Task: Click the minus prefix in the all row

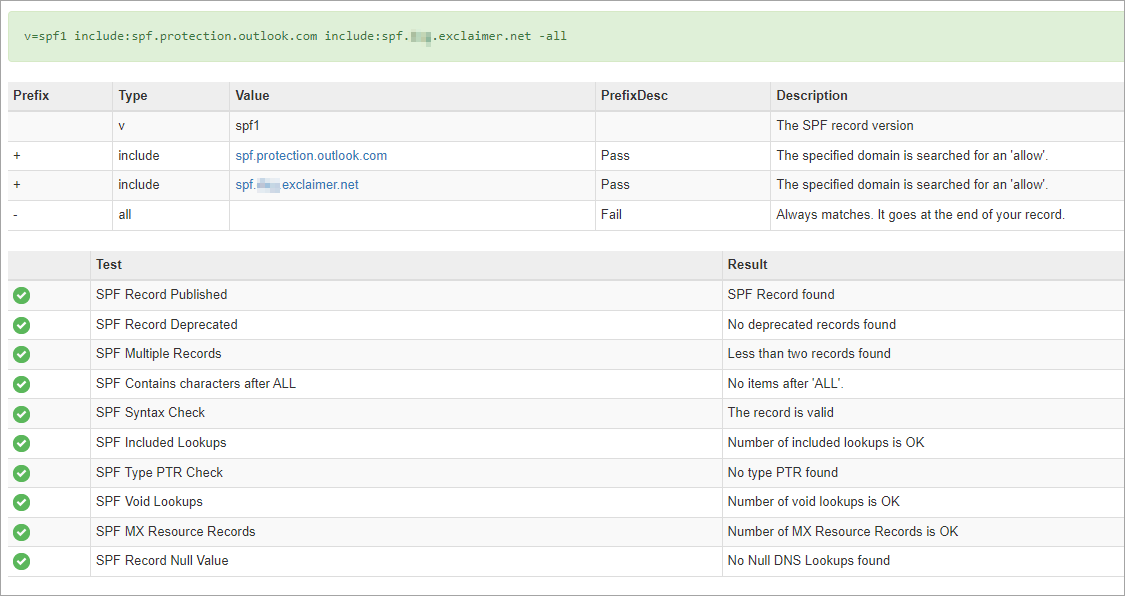Action: click(x=16, y=214)
